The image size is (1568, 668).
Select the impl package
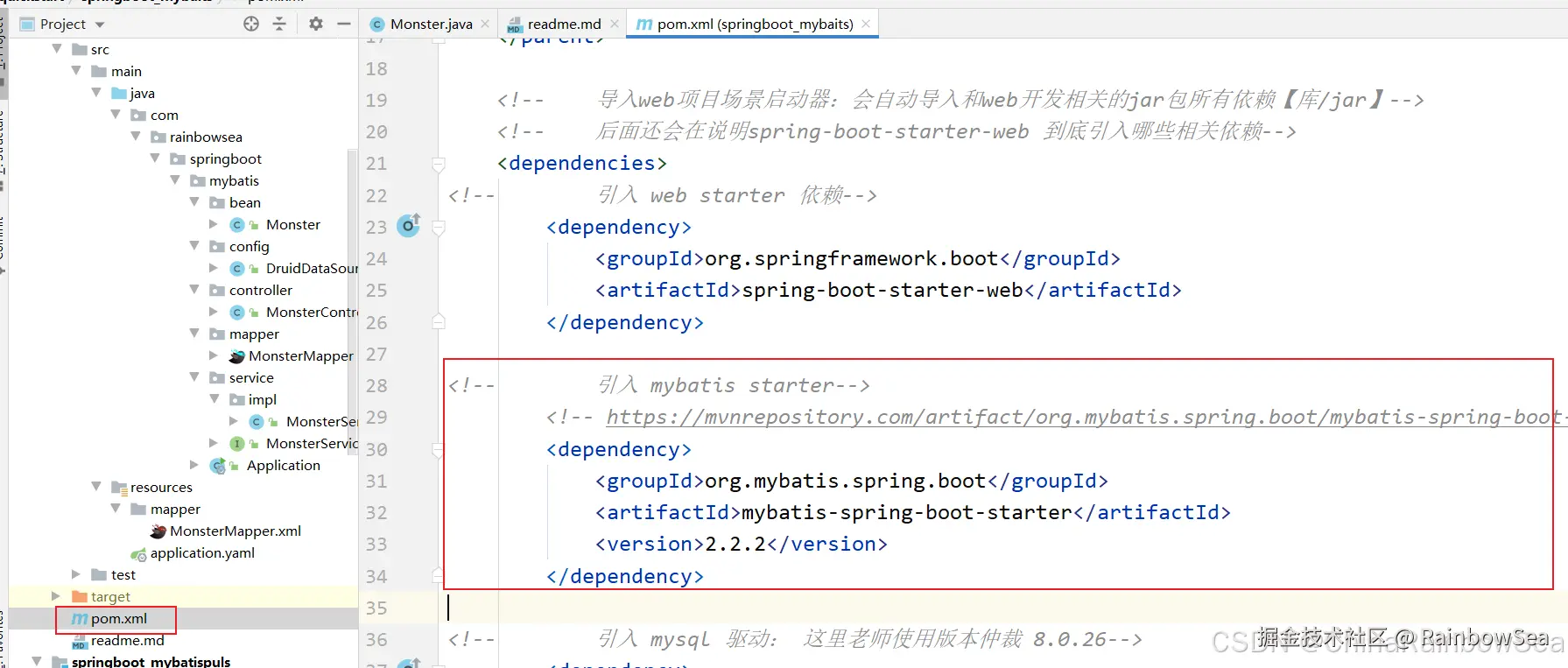262,400
